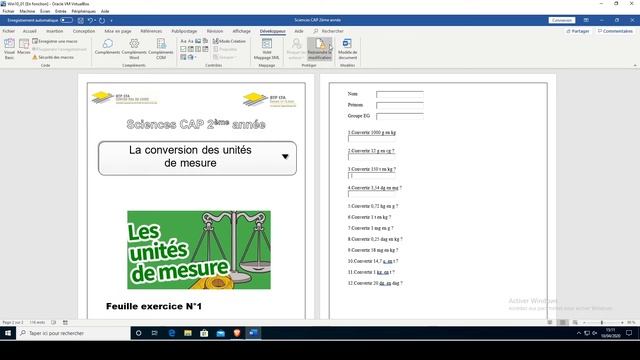This screenshot has width=640, height=360.
Task: Switch to the Références tab
Action: click(x=151, y=31)
